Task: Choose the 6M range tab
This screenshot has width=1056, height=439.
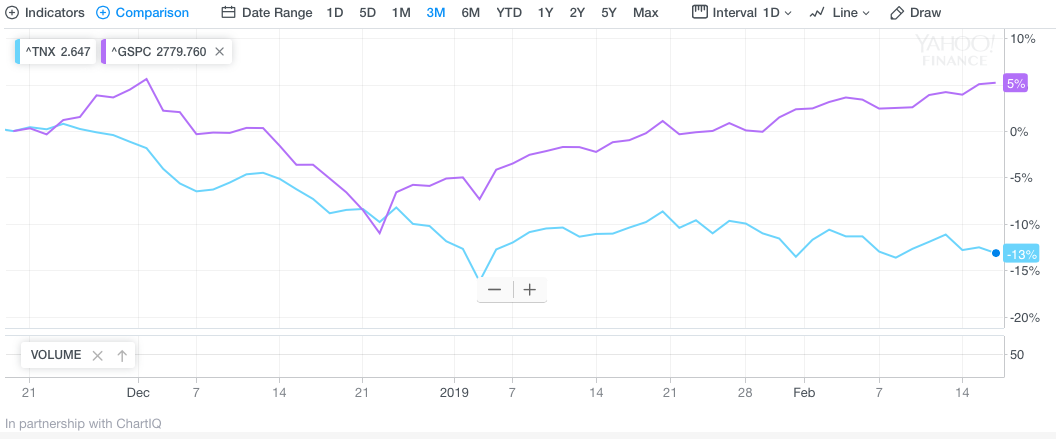Action: [470, 13]
